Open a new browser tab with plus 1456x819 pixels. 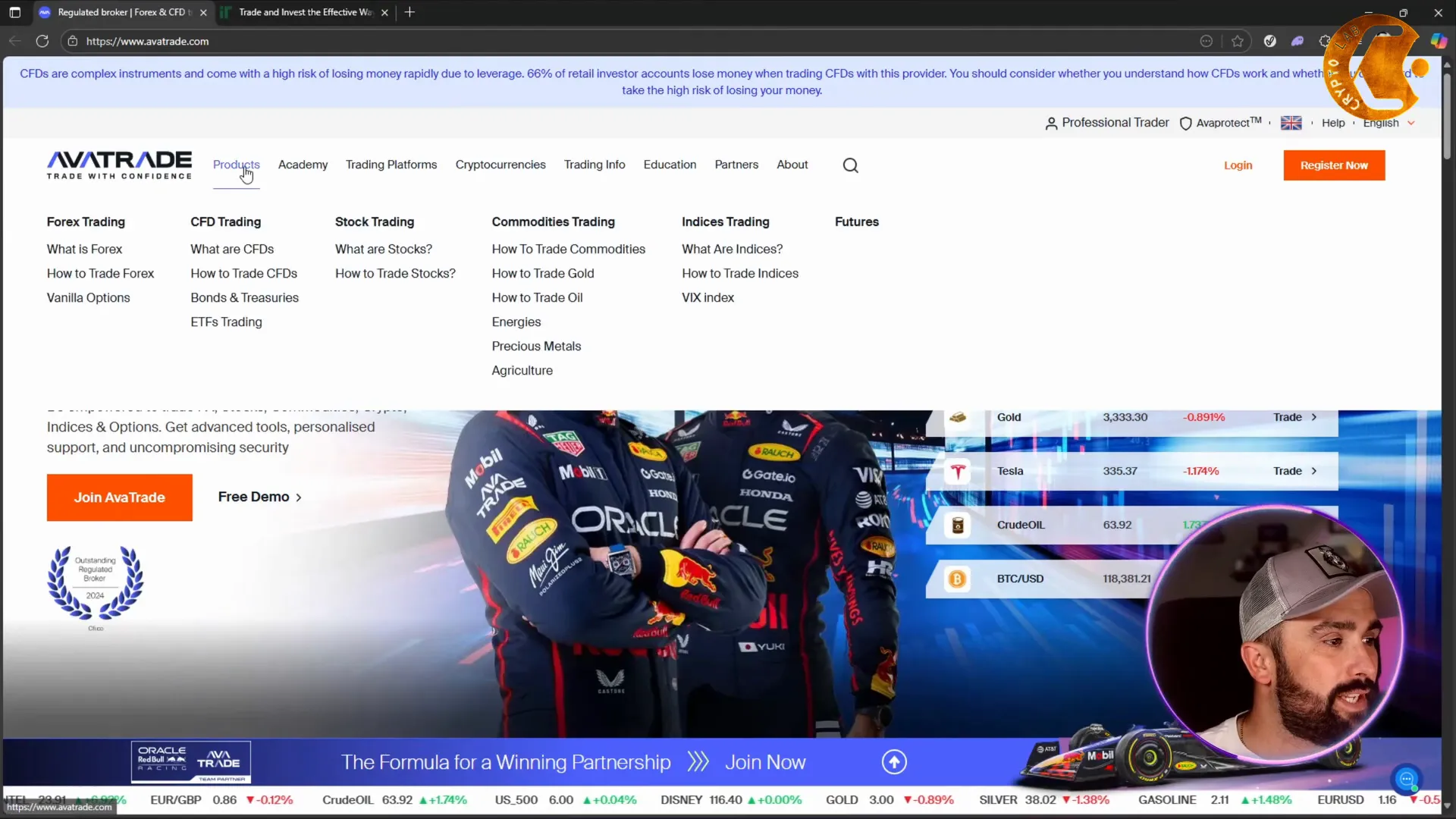(x=409, y=12)
